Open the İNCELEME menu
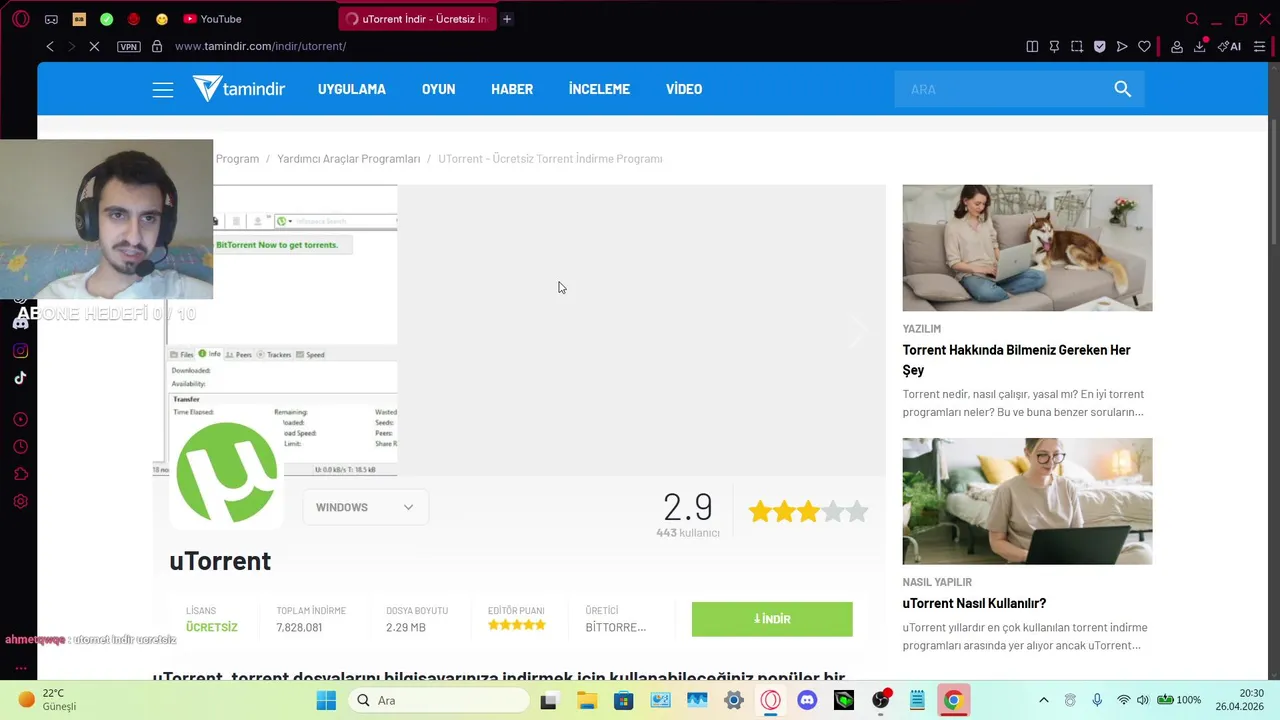The width and height of the screenshot is (1280, 720). 599,89
